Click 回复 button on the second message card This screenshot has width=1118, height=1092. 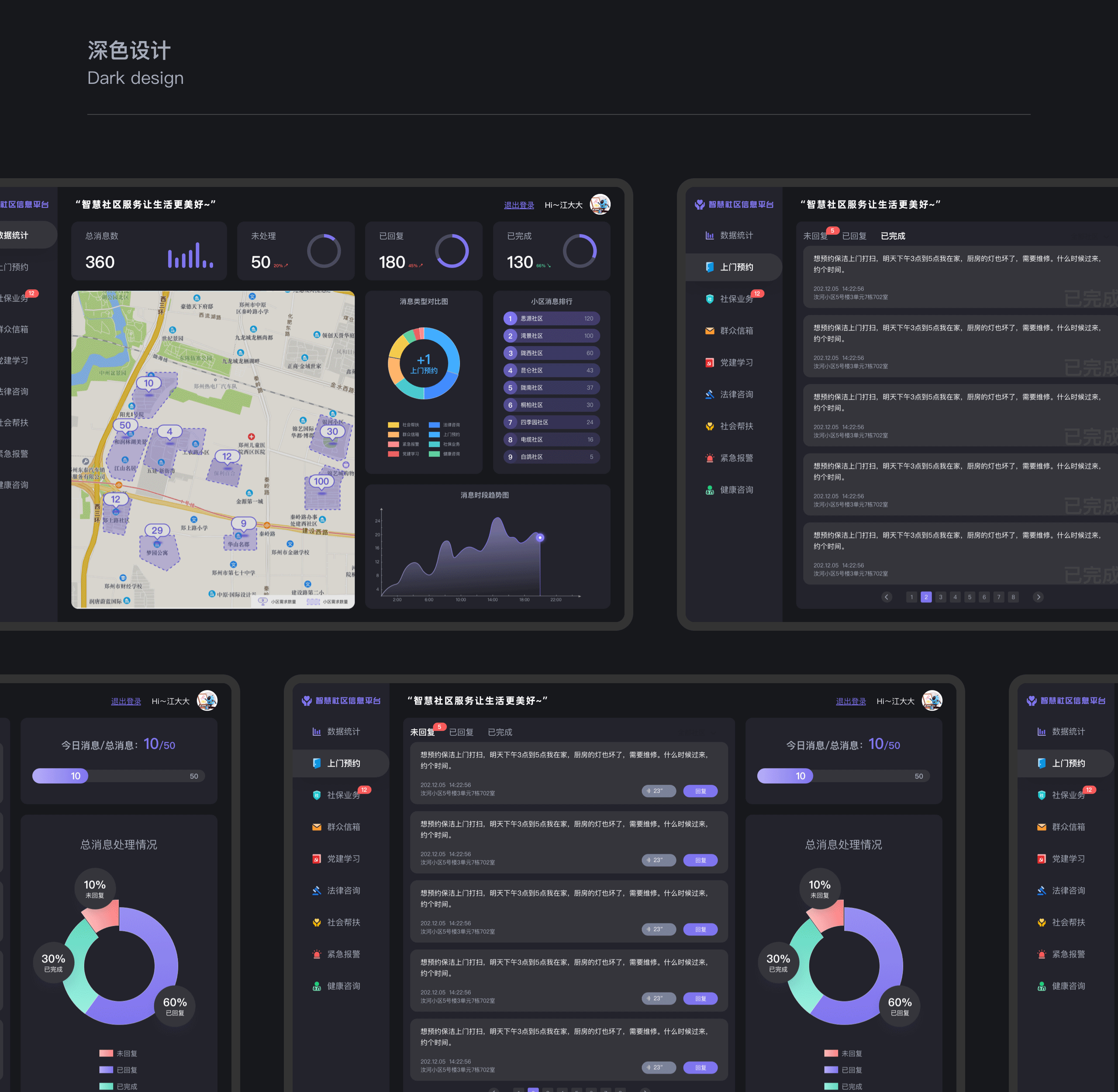700,860
